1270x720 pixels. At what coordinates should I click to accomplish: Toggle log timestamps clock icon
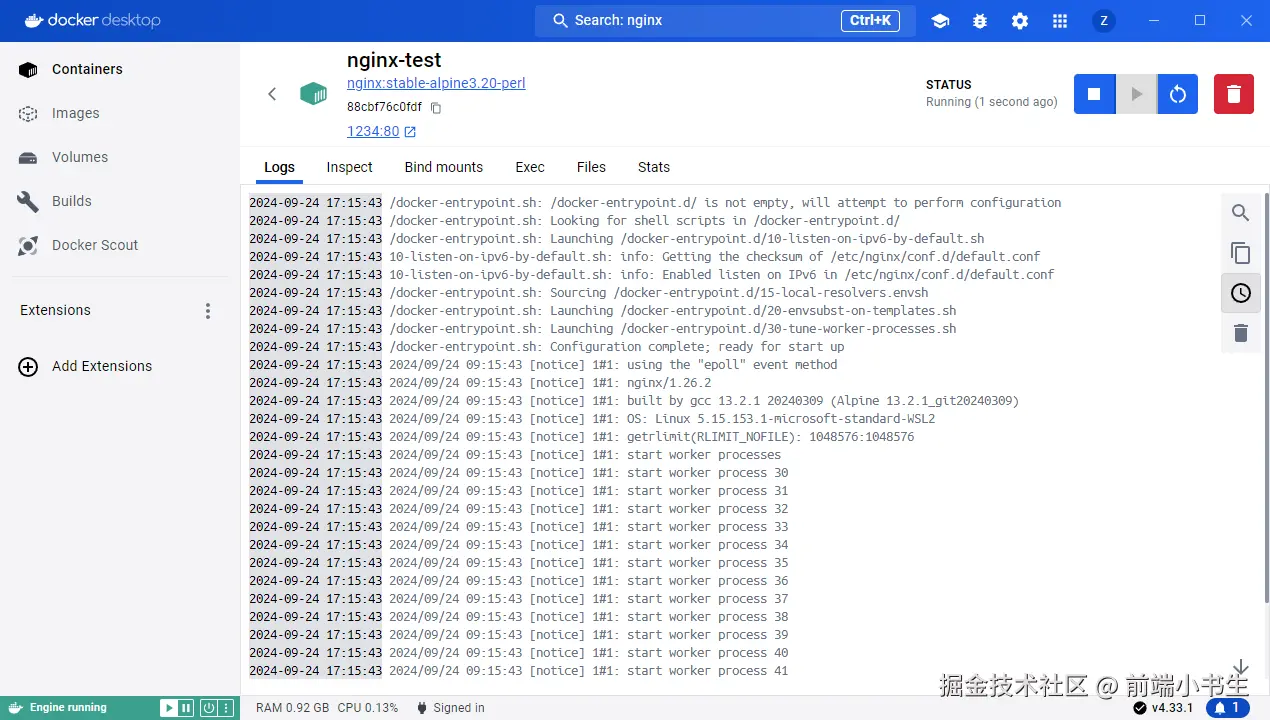coord(1241,293)
